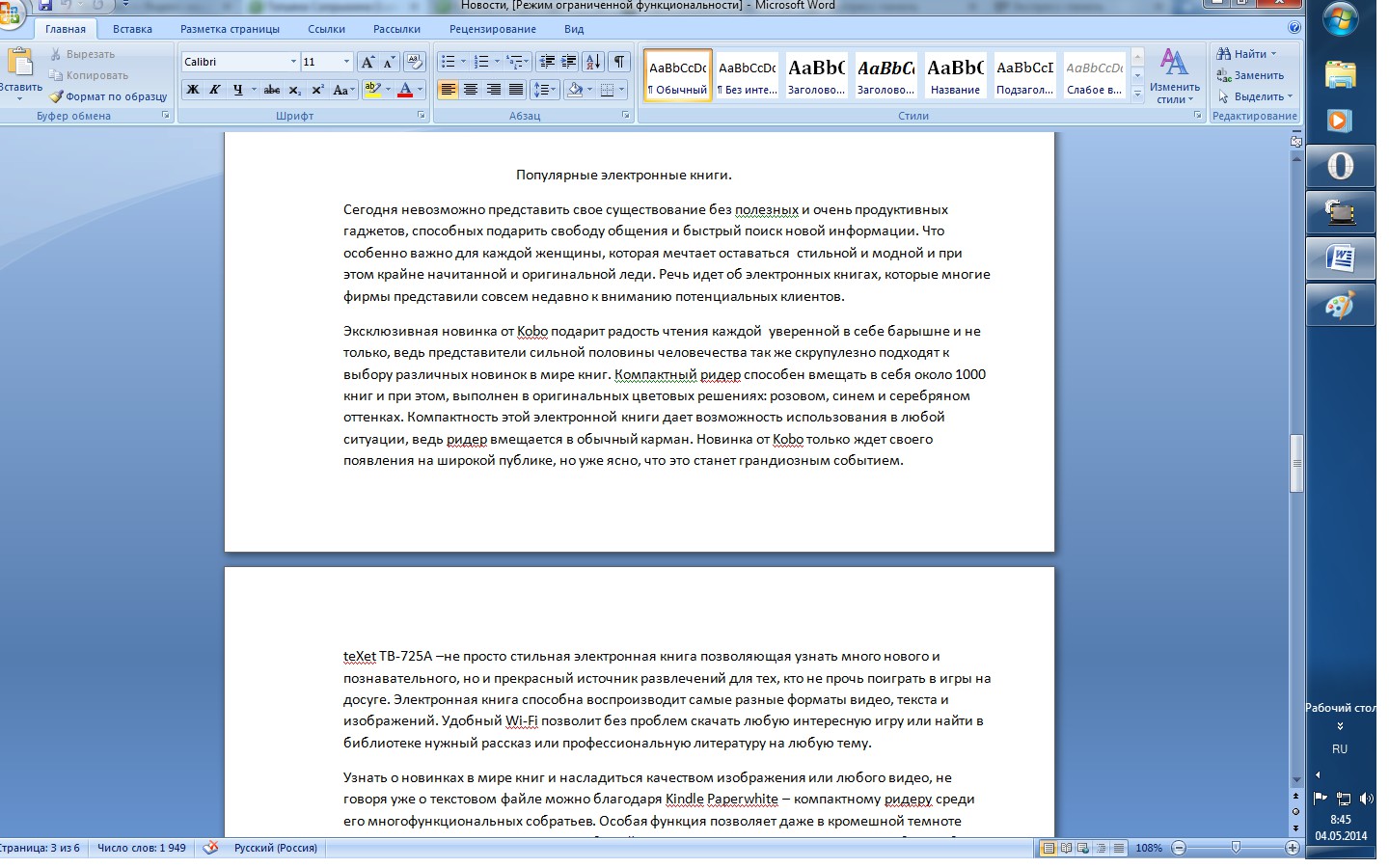1389x868 pixels.
Task: Toggle italic (К) formatting
Action: tap(215, 90)
